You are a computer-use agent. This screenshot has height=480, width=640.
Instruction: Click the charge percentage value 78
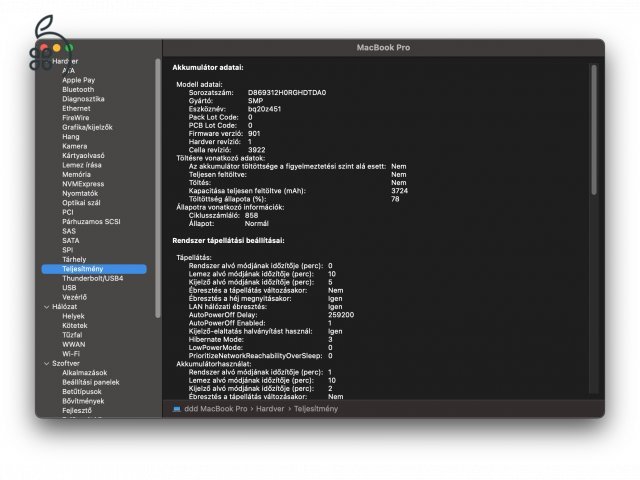point(395,199)
